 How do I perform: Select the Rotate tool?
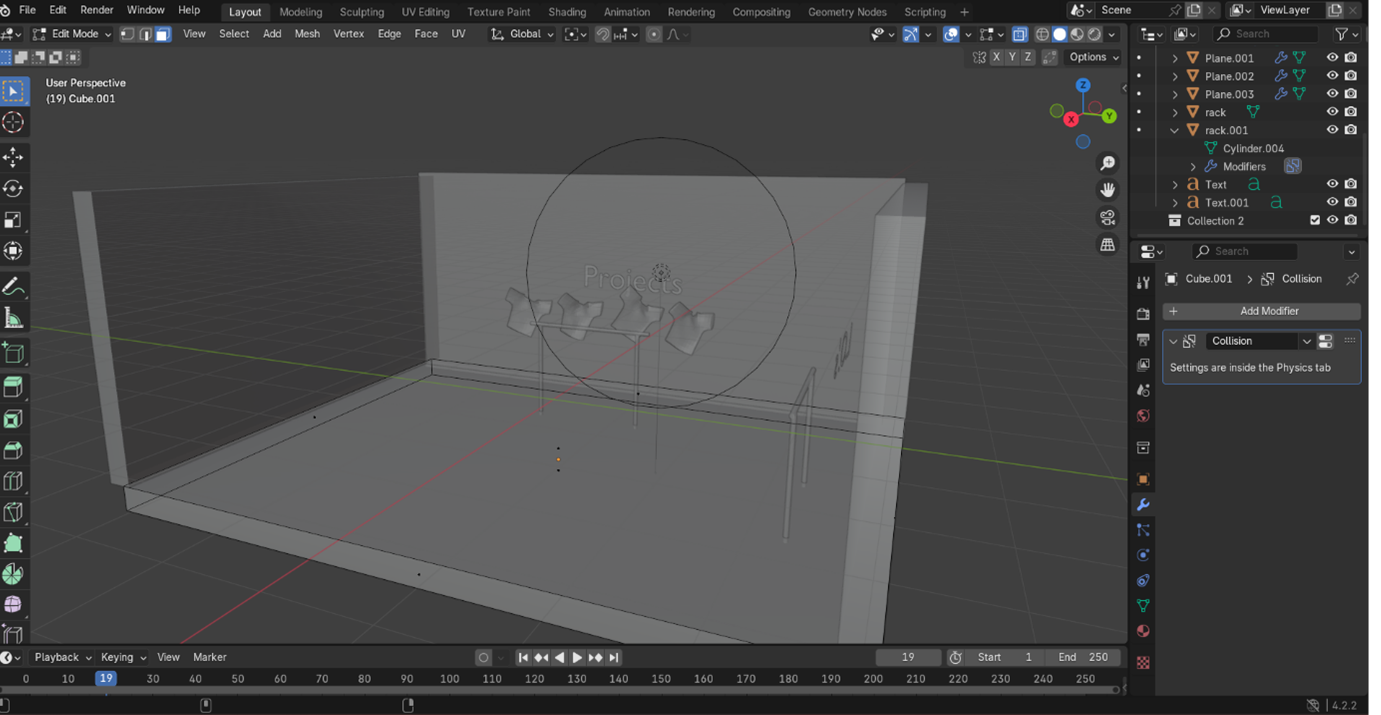(x=13, y=189)
